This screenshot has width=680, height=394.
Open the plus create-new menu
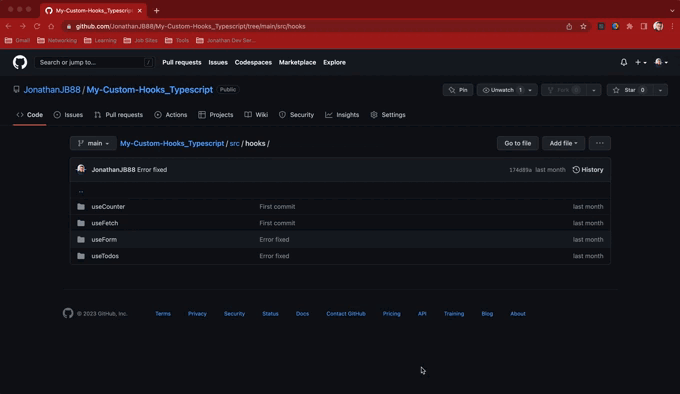pos(641,62)
